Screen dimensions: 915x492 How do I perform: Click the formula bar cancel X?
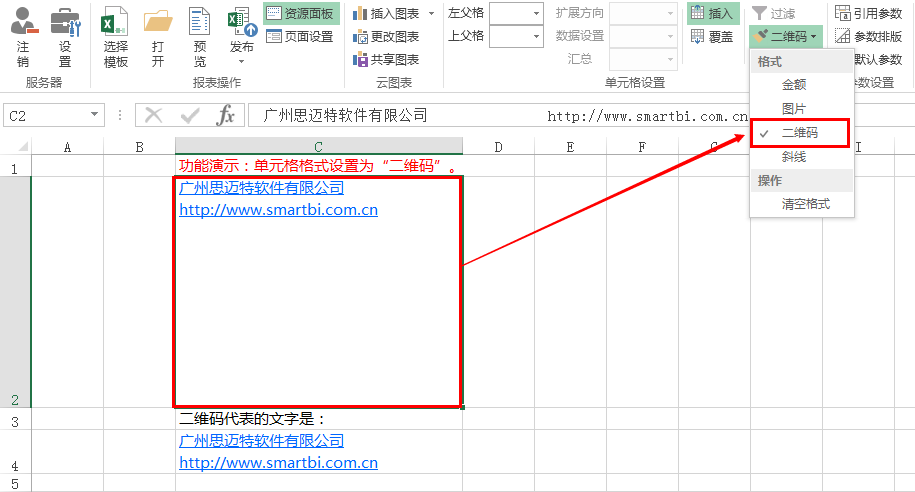153,115
